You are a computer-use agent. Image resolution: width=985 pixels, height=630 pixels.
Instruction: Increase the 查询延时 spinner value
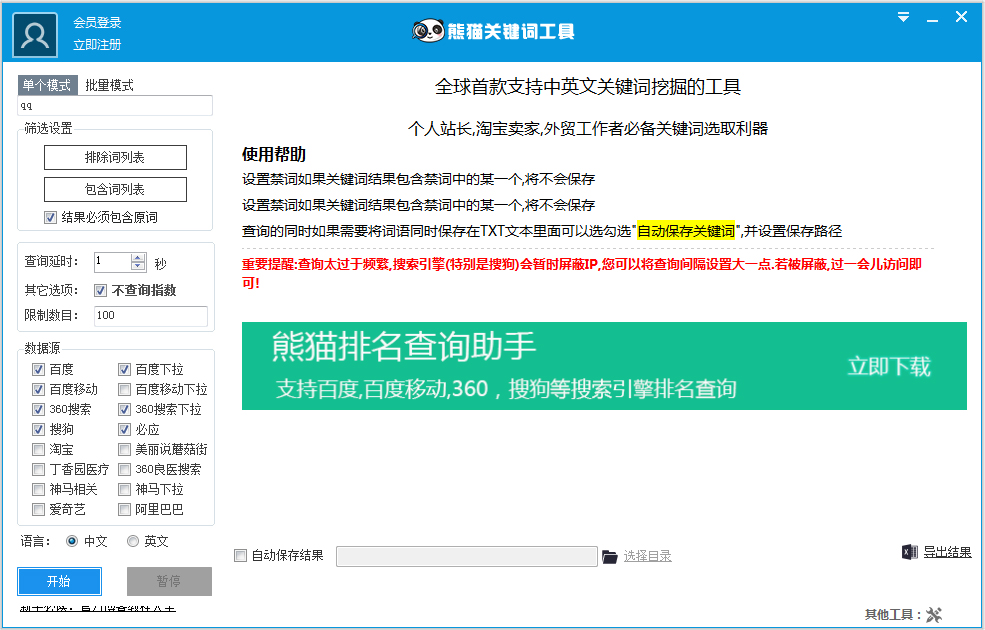pos(138,257)
